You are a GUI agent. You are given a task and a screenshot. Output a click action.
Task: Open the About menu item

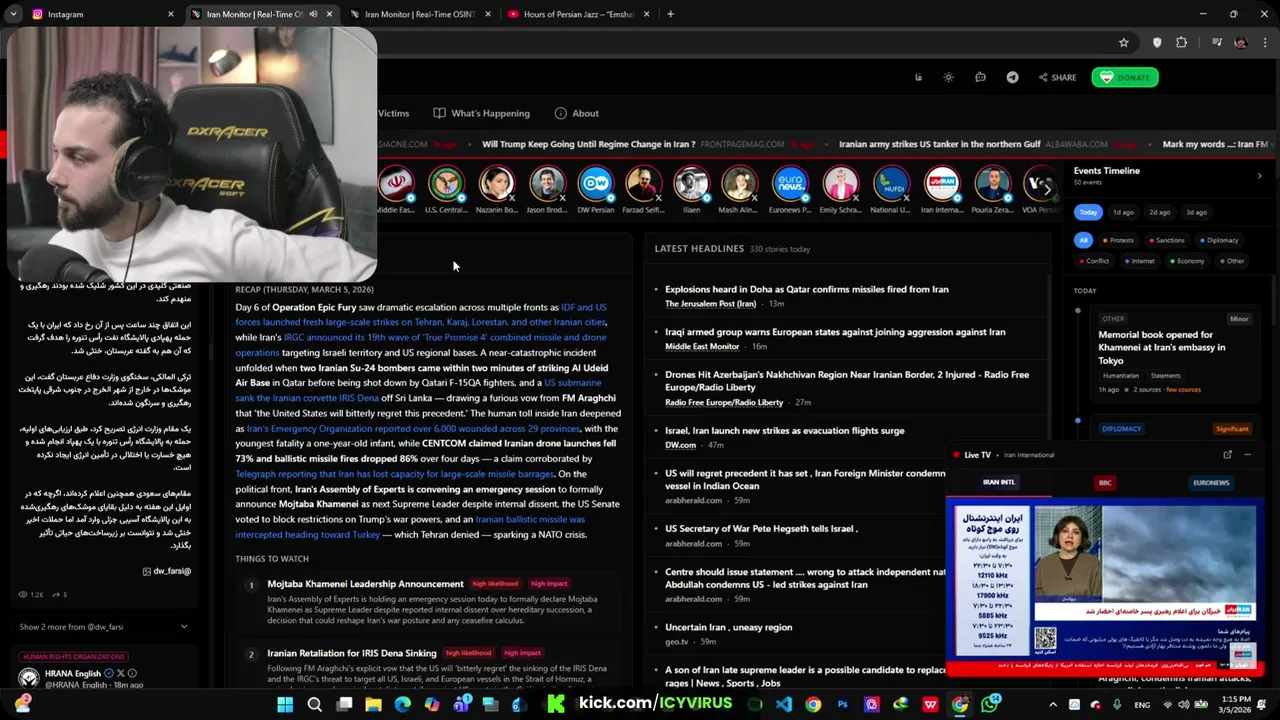pos(577,113)
